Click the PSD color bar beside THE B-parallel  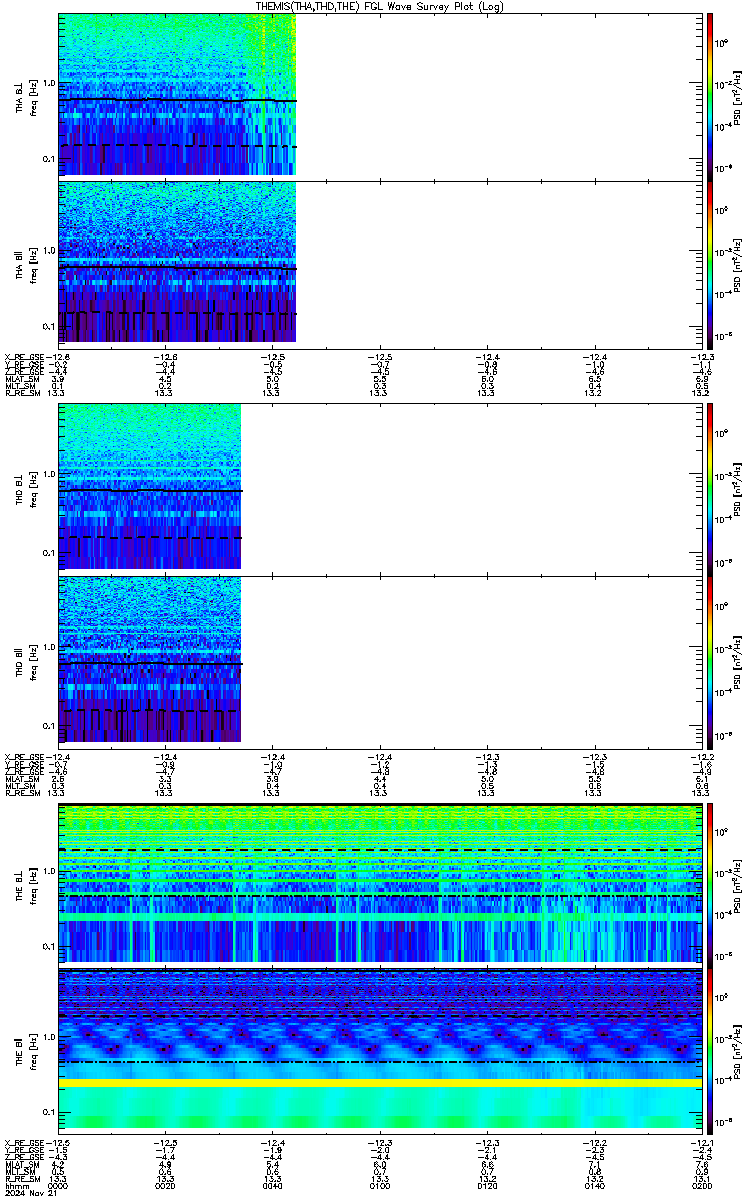[x=710, y=1051]
